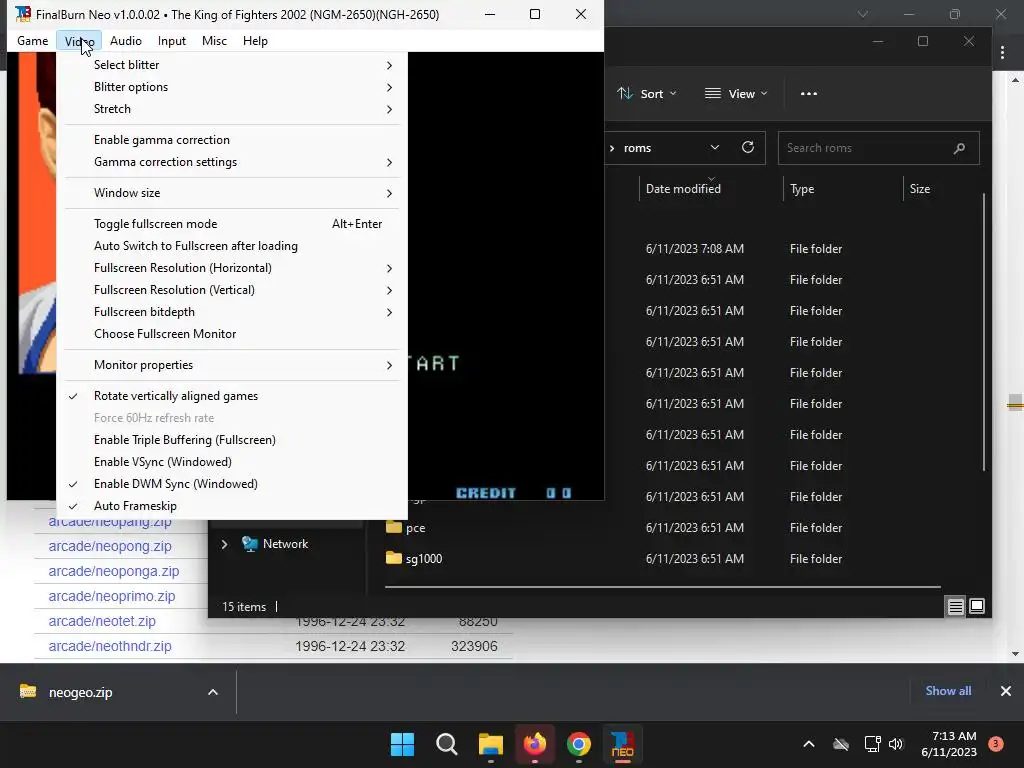1024x768 pixels.
Task: Expand Fullscreen Resolution (Vertical) submenu
Action: click(x=232, y=290)
